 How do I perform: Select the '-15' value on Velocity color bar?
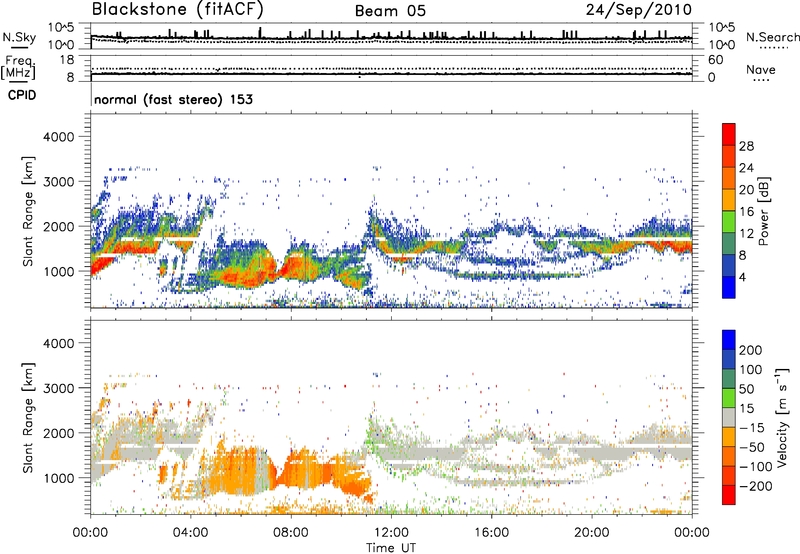752,427
